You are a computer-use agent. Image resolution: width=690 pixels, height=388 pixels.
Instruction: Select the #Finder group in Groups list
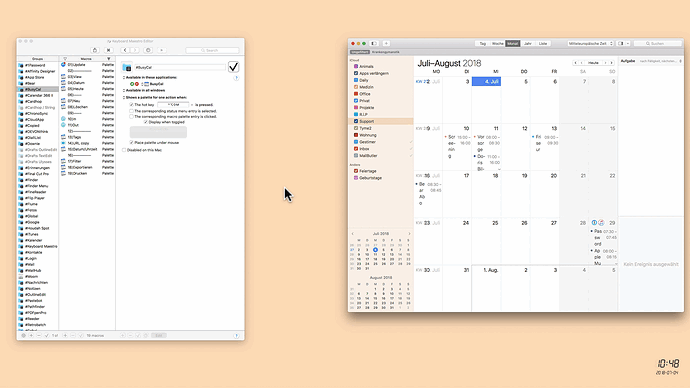coord(37,180)
